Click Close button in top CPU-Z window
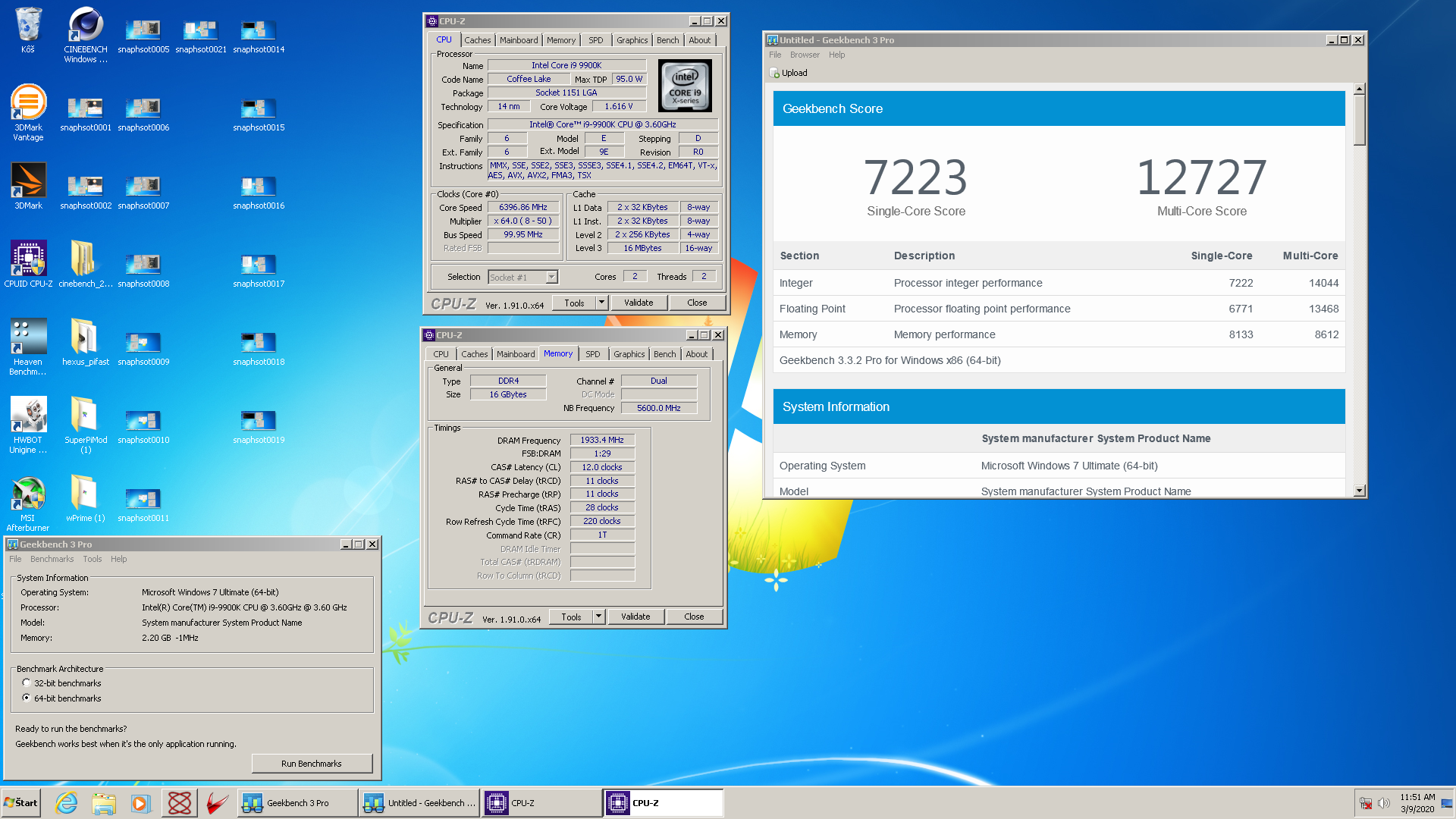The width and height of the screenshot is (1456, 819). (697, 303)
